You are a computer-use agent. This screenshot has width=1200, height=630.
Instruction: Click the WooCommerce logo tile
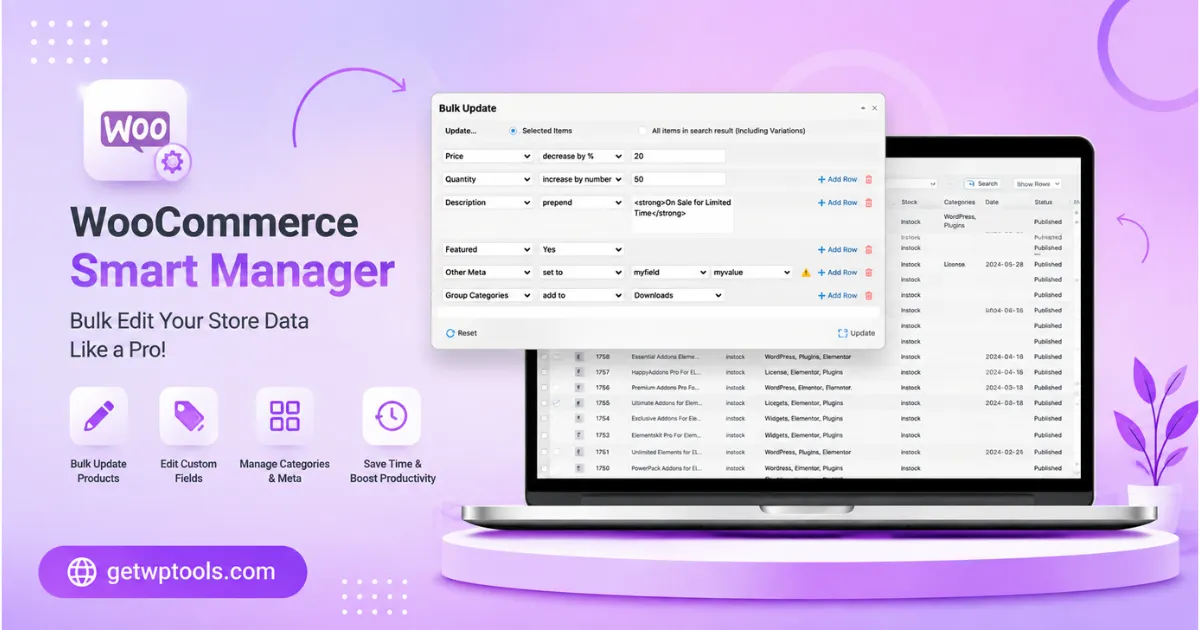tap(136, 131)
